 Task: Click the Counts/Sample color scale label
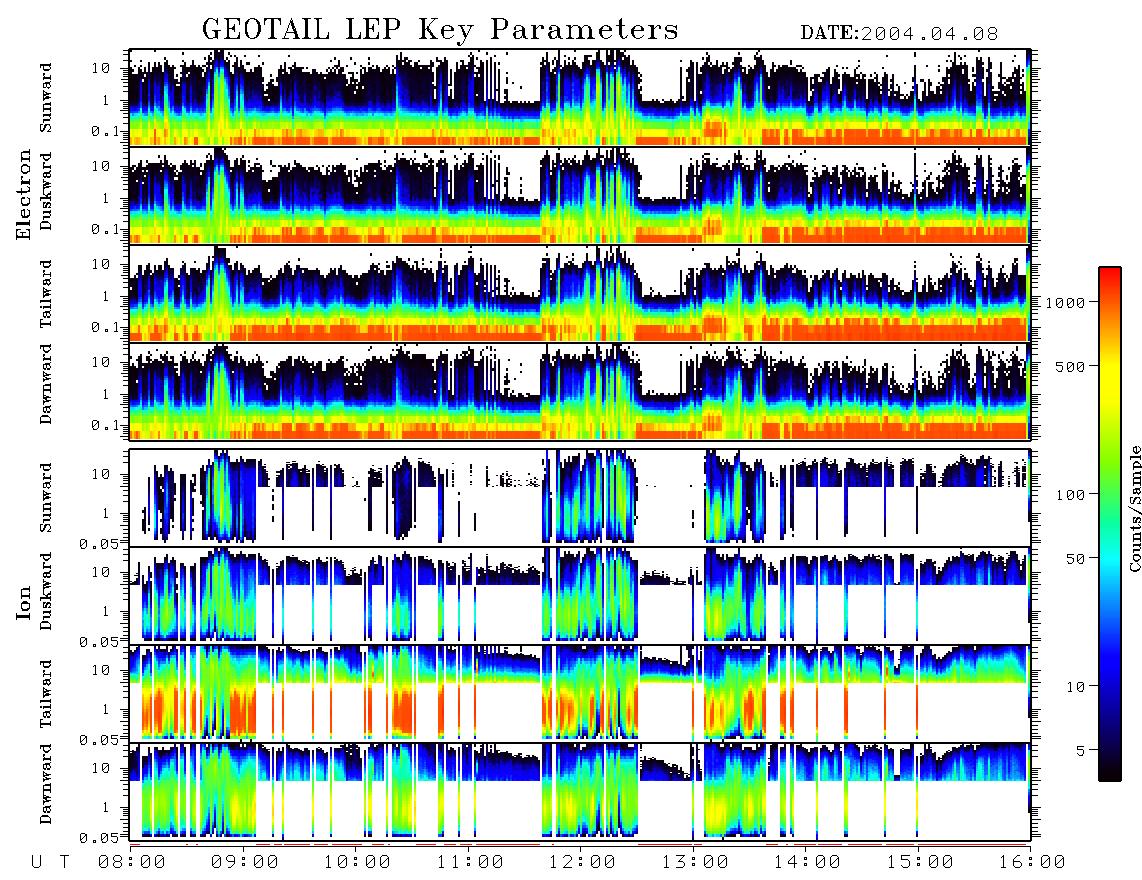[x=1134, y=509]
